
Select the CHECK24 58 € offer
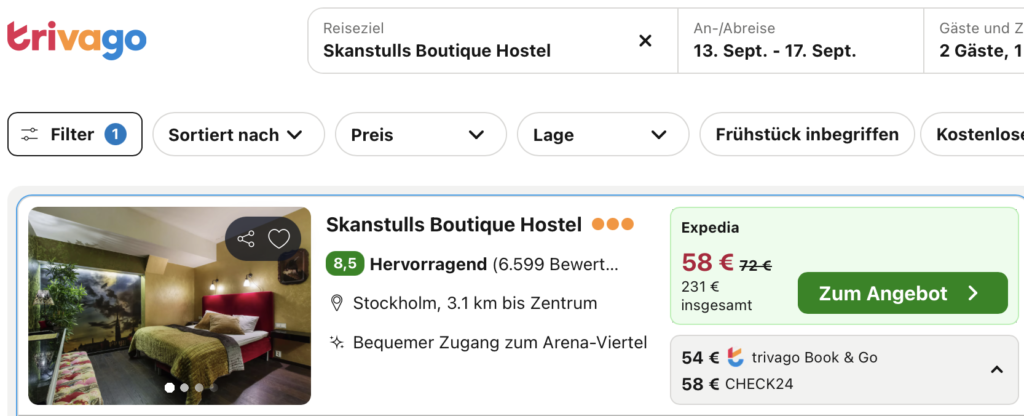click(x=737, y=384)
